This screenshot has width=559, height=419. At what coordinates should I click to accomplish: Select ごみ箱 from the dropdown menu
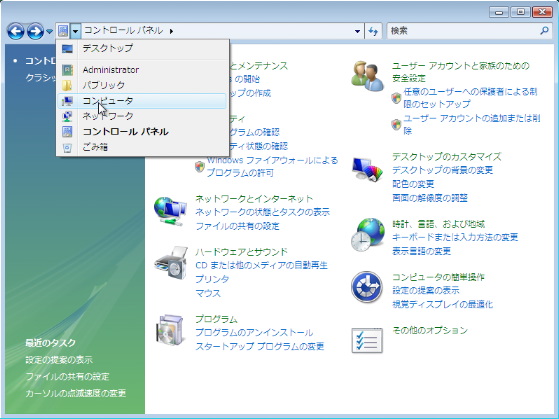pos(142,147)
